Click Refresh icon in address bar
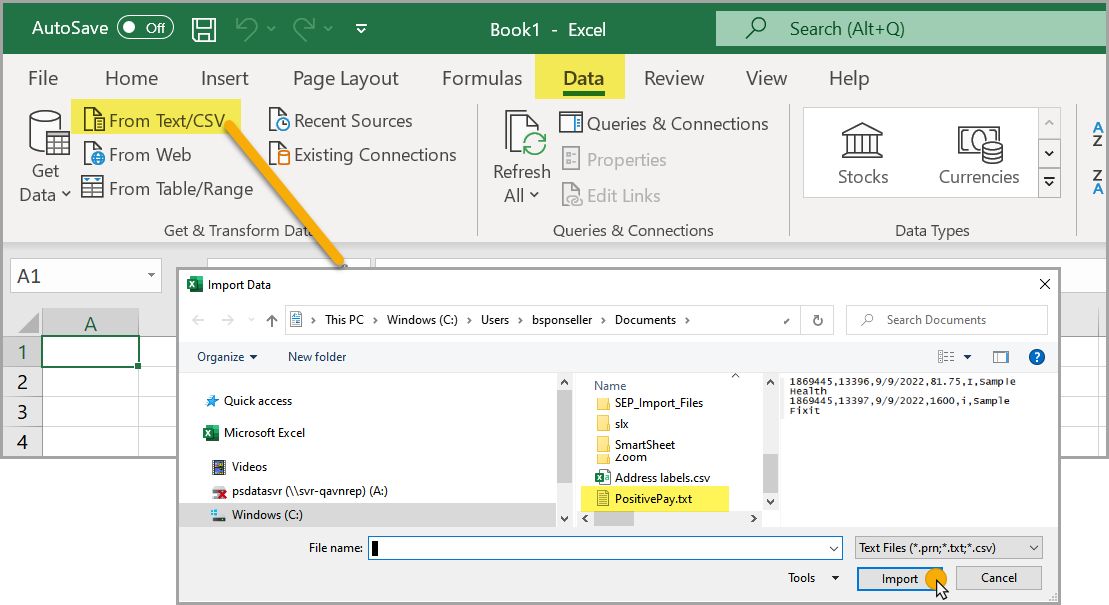 (x=818, y=321)
